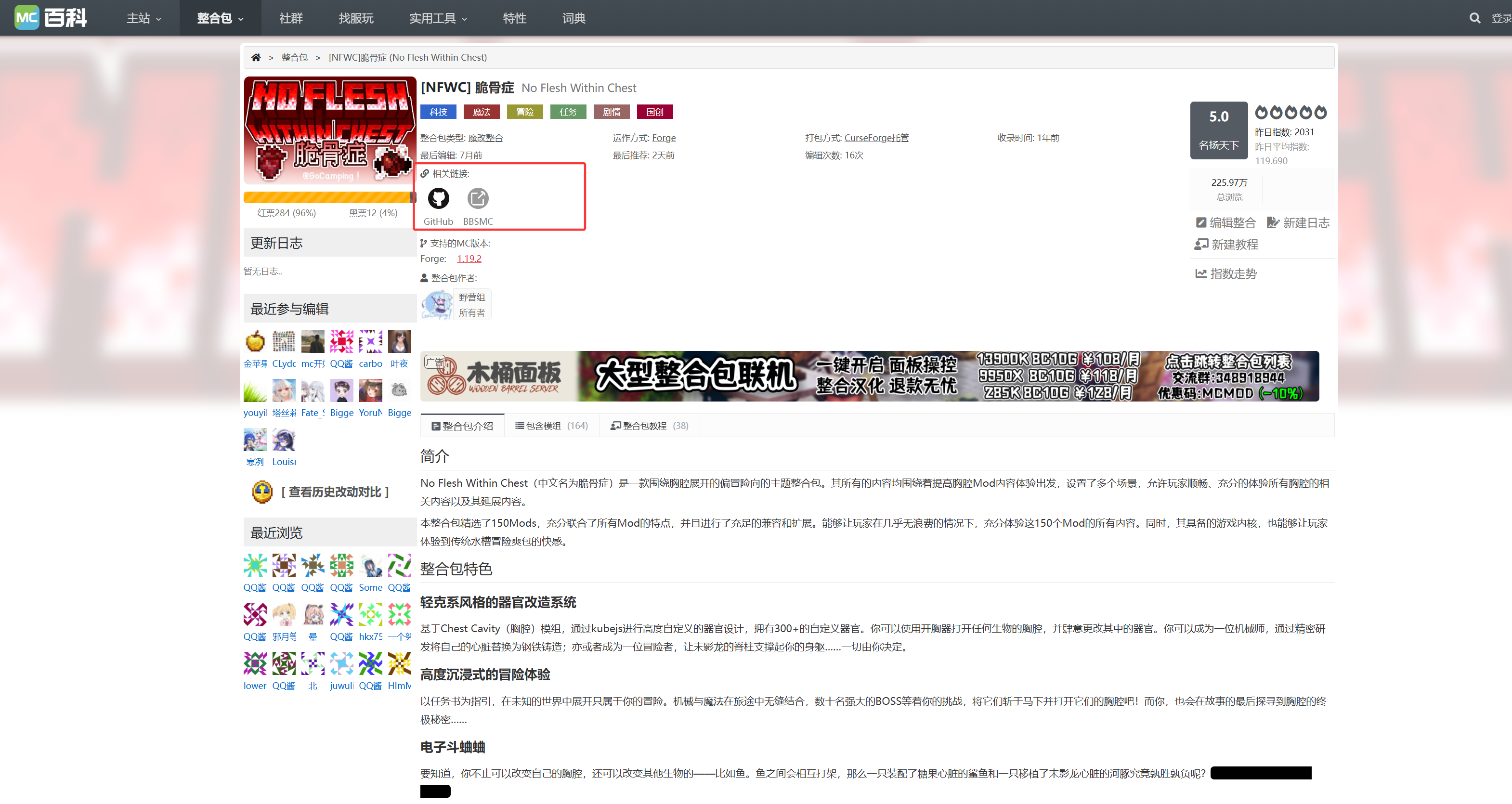The image size is (1512, 804).
Task: Click the 国创 tag
Action: (655, 112)
